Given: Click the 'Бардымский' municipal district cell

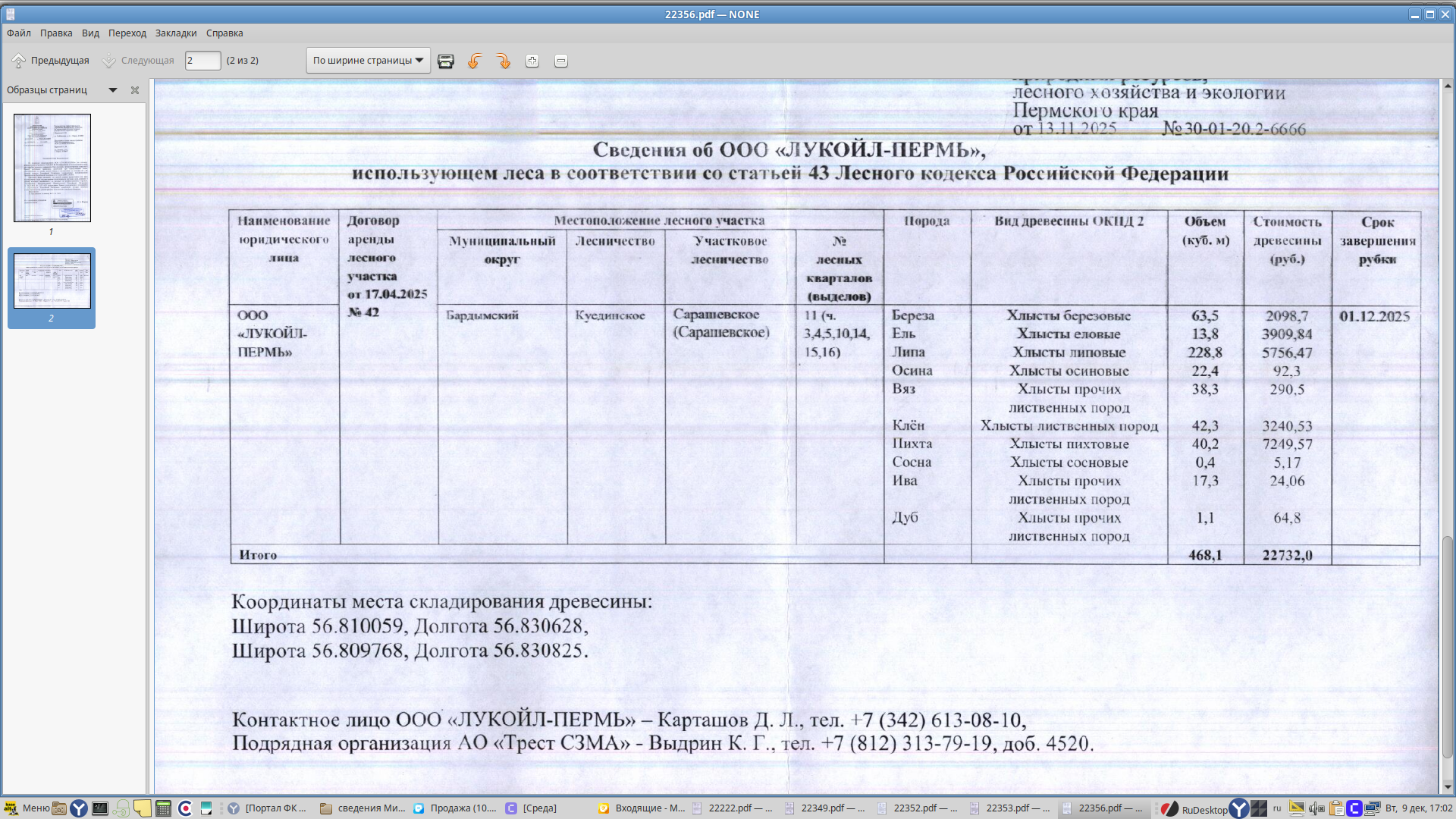Looking at the screenshot, I should coord(482,315).
